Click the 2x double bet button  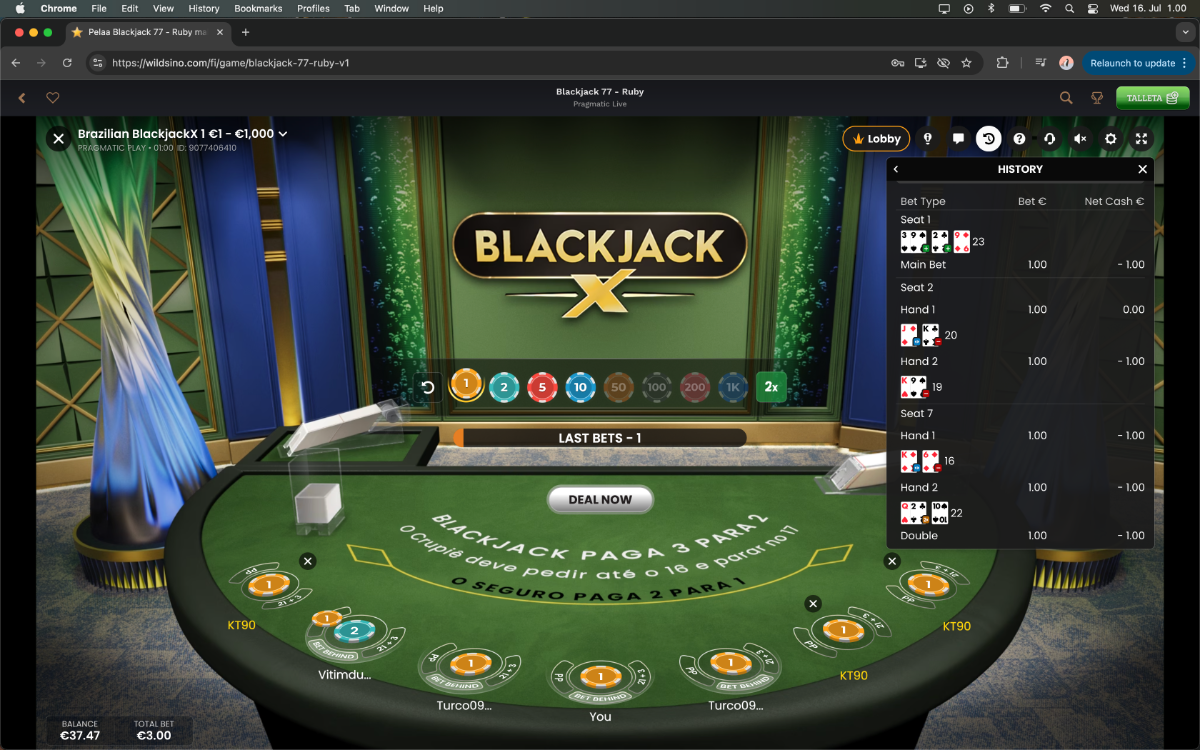tap(771, 387)
